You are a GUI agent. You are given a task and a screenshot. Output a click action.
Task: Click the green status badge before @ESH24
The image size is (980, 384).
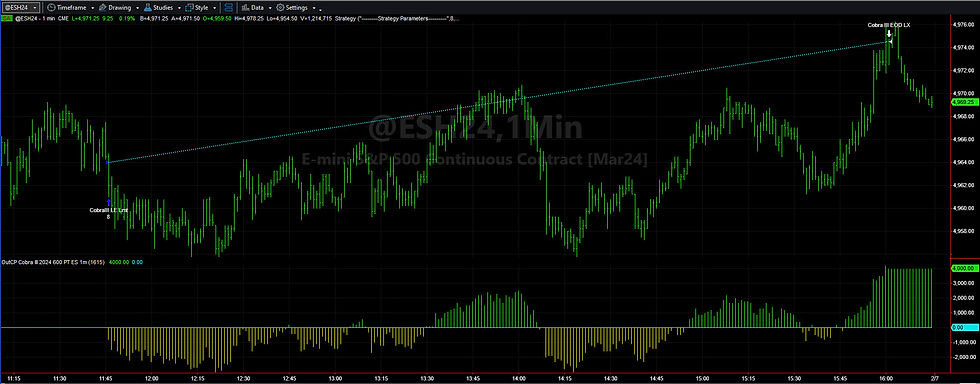(7, 19)
